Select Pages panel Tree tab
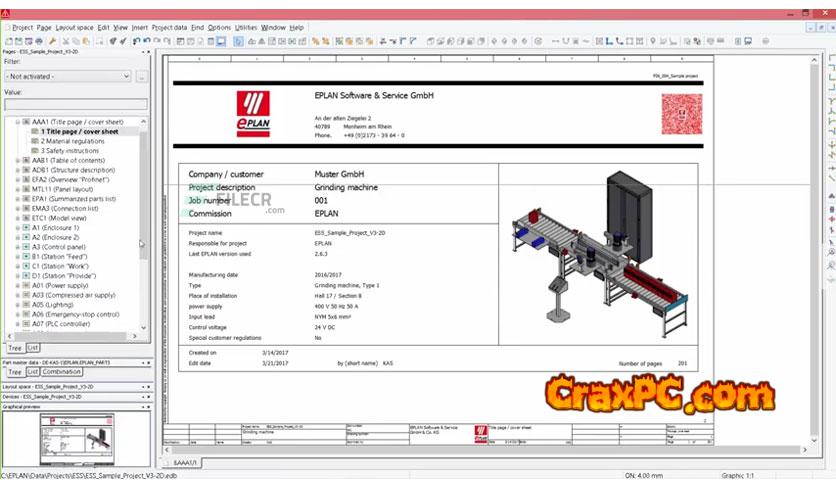 [15, 348]
